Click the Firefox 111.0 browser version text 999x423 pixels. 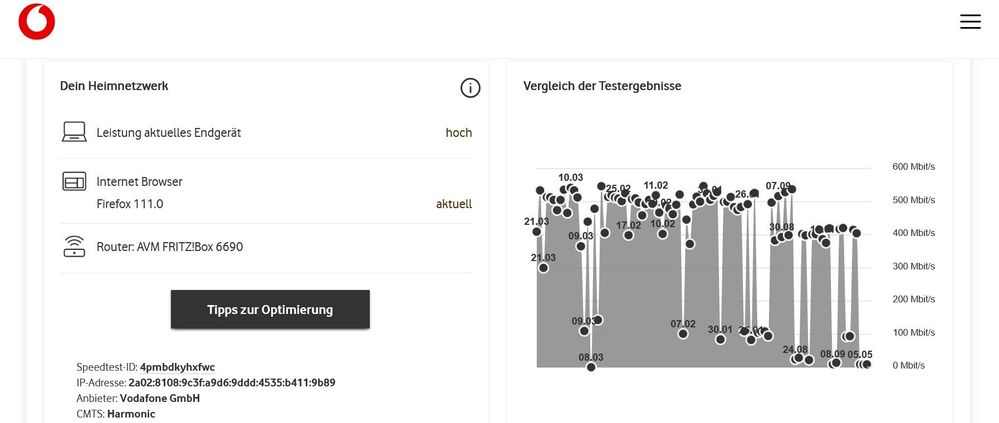130,204
